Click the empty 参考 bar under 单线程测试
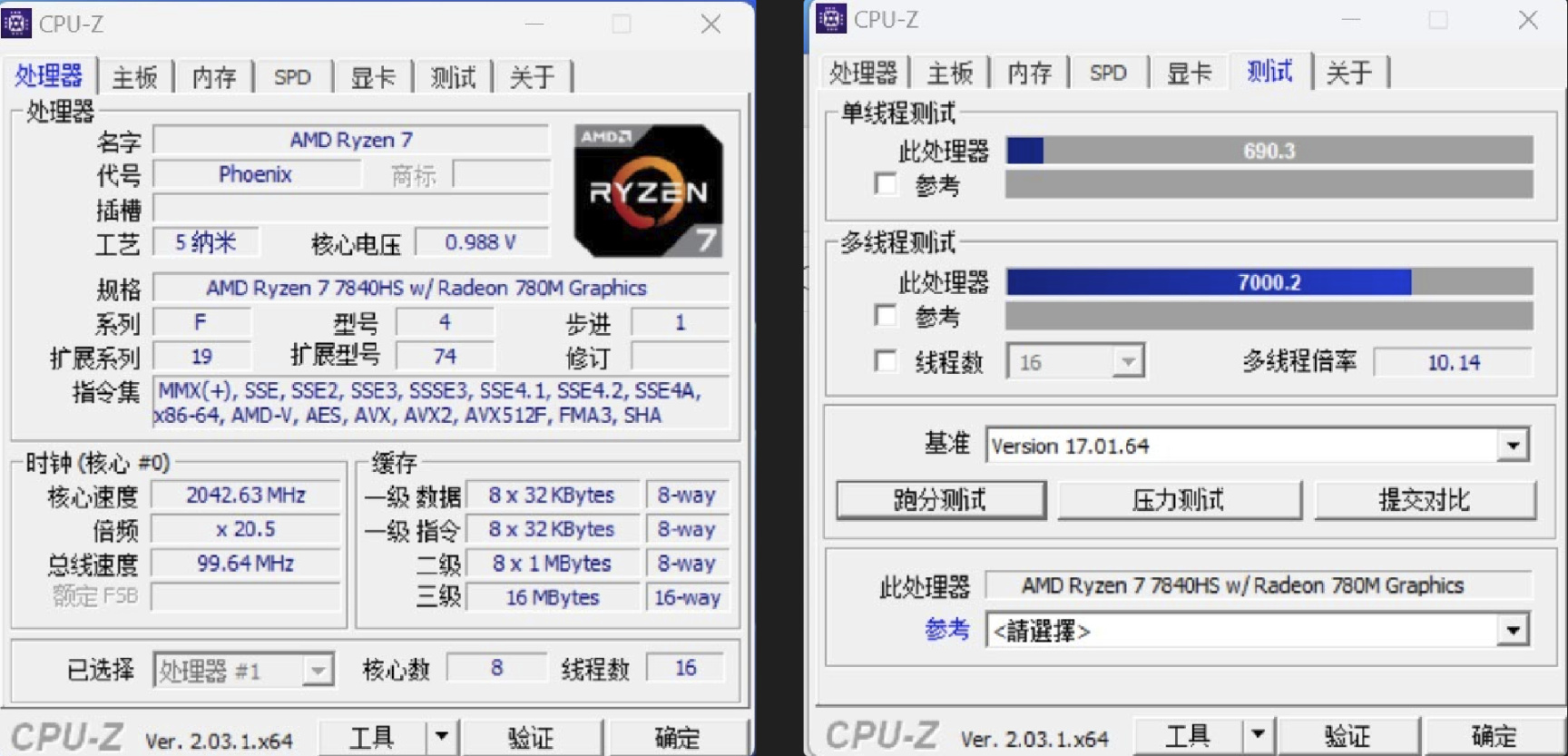Screen dimensions: 1568x756 (1269, 184)
